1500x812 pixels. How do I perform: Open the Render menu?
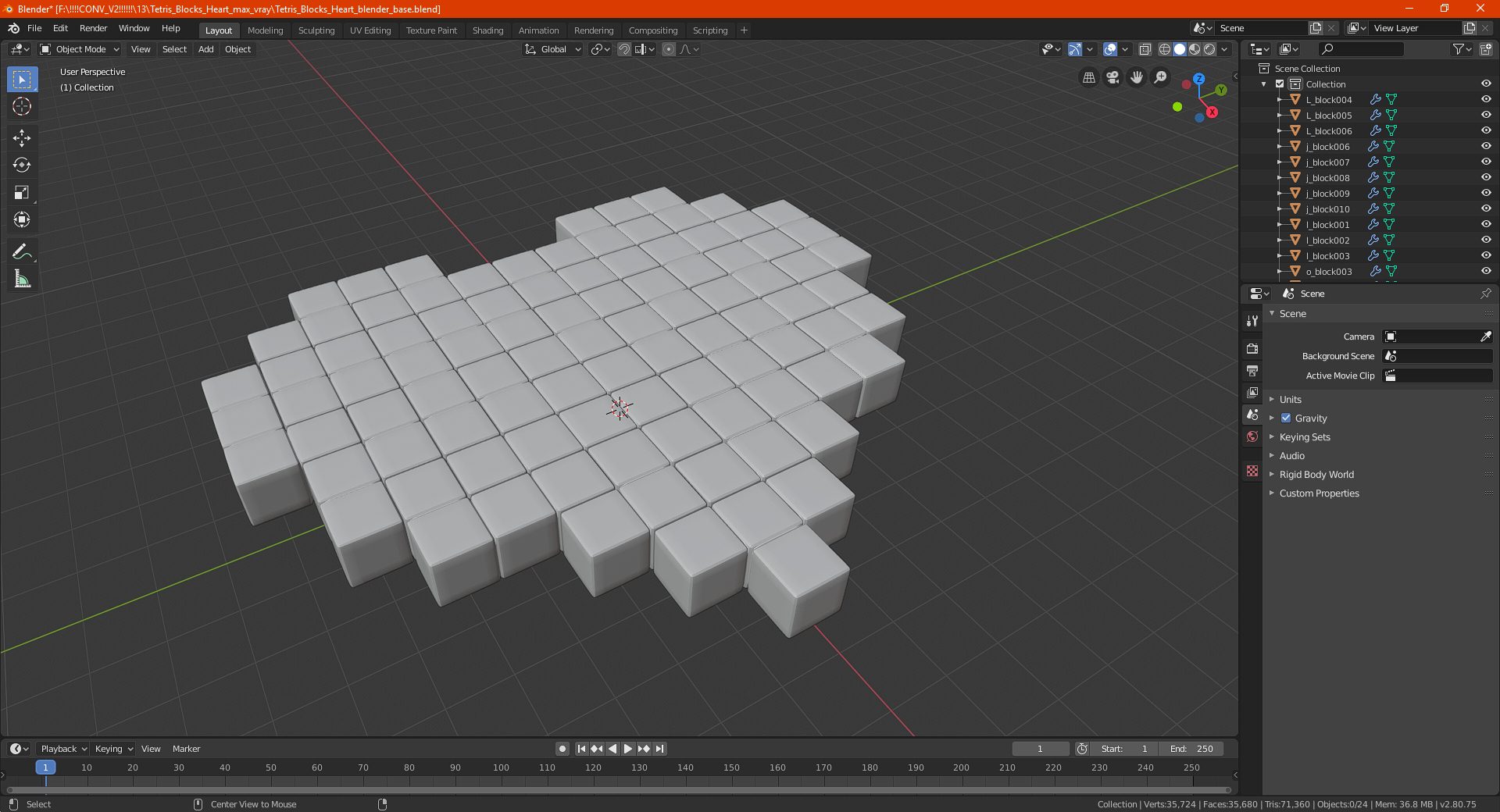[93, 28]
